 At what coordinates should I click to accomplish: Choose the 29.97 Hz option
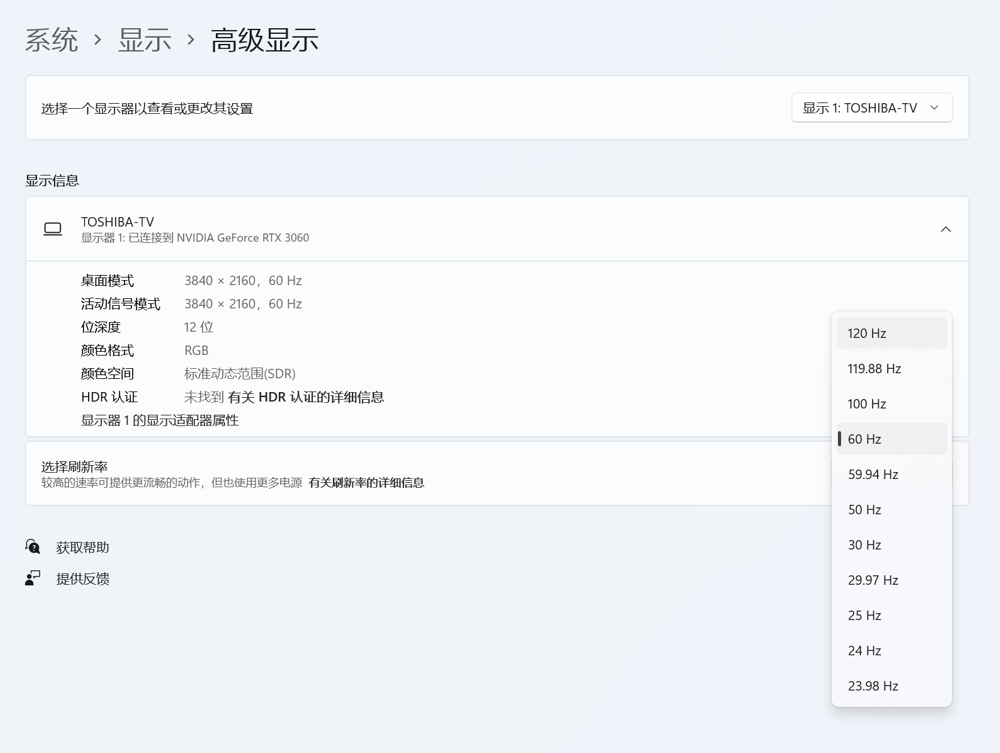pos(890,580)
